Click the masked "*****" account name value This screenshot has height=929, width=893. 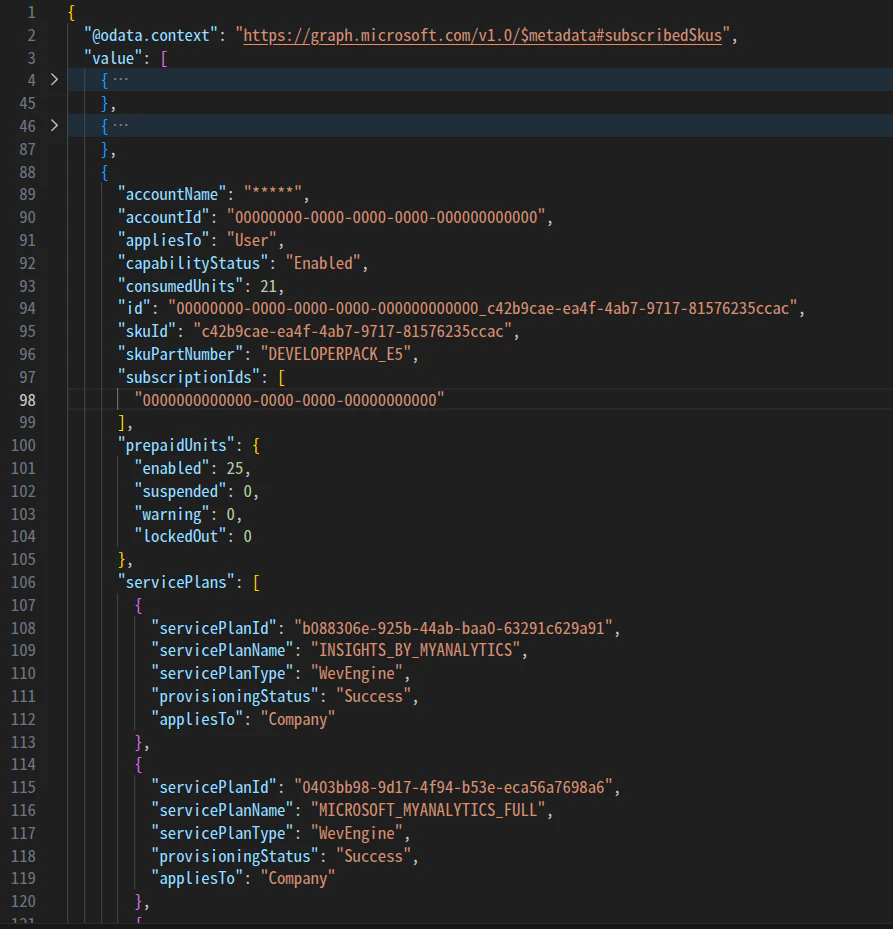pos(273,194)
